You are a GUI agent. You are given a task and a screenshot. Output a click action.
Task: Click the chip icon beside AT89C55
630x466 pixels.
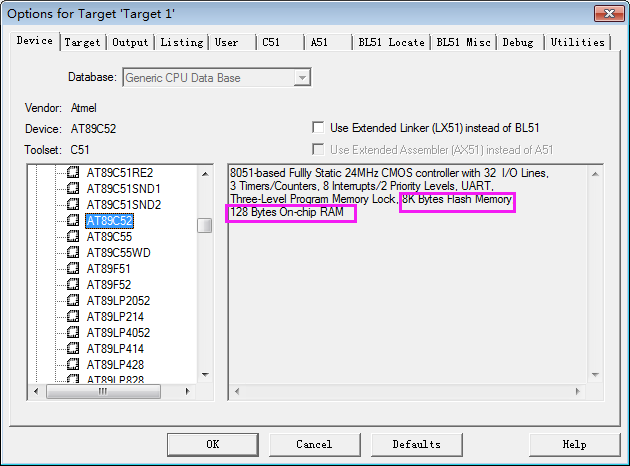point(73,237)
